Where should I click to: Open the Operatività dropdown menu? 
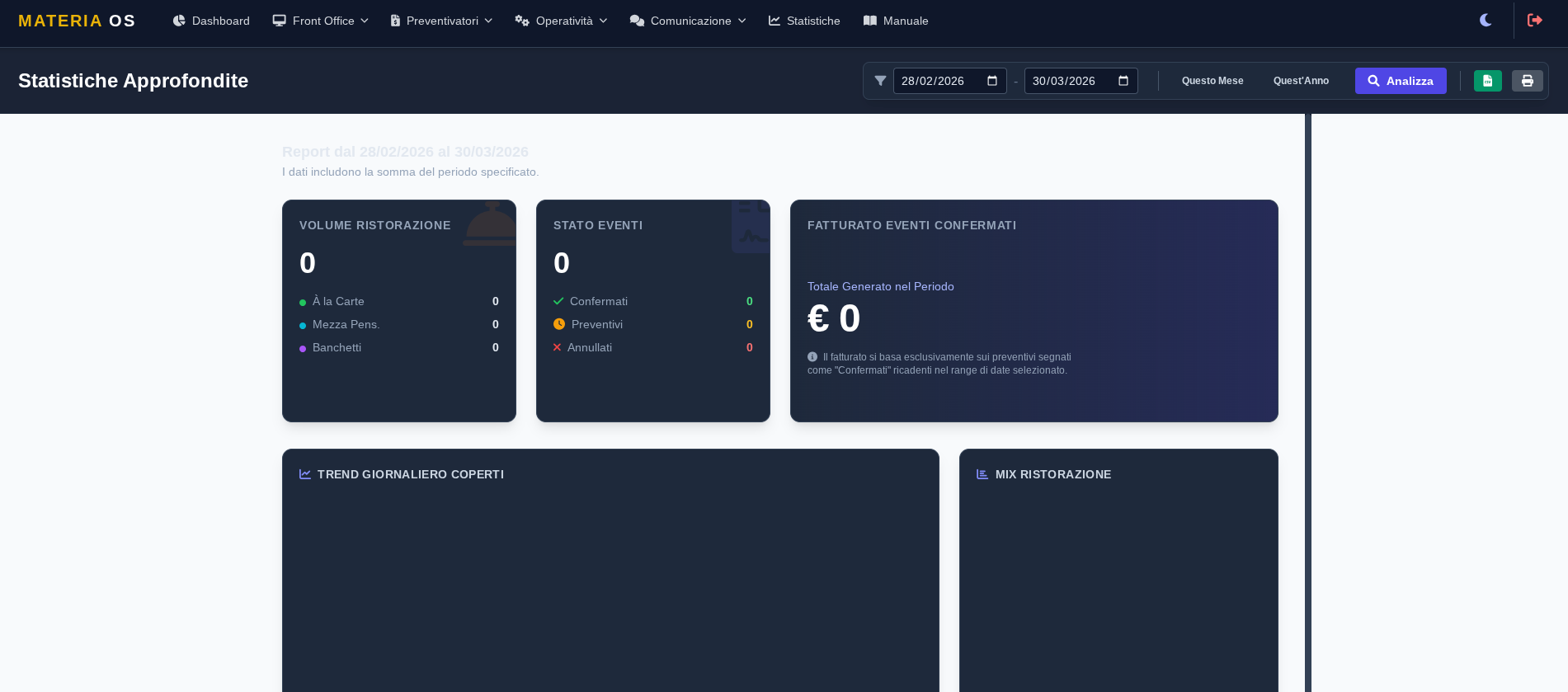tap(561, 21)
